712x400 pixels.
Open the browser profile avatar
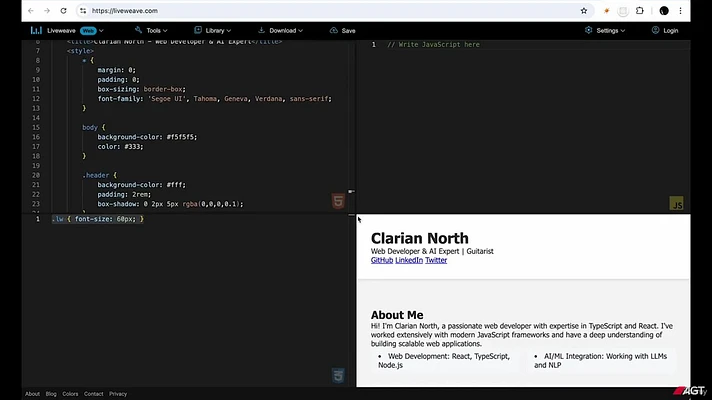pos(664,11)
